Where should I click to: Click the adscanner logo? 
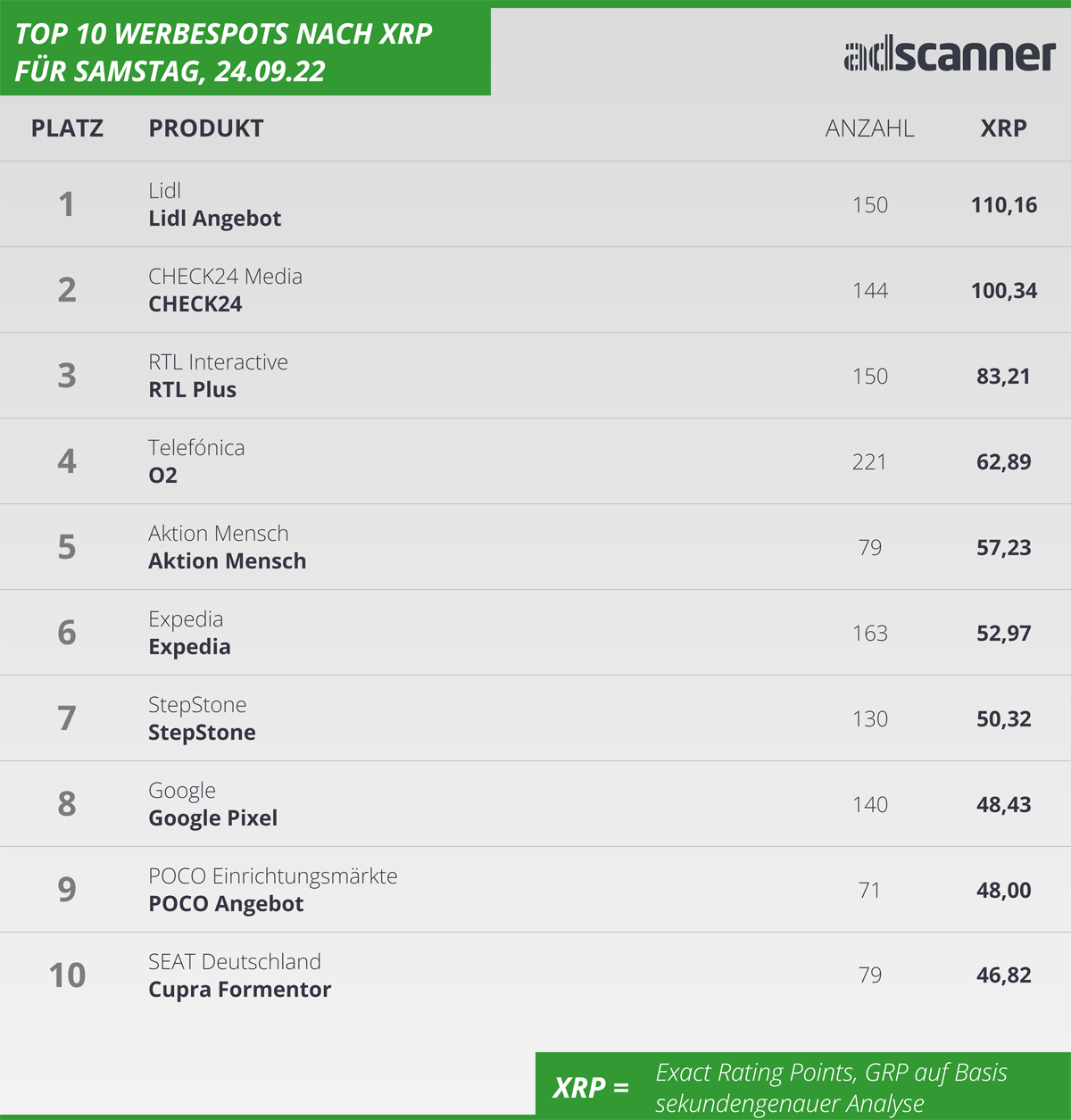(950, 55)
